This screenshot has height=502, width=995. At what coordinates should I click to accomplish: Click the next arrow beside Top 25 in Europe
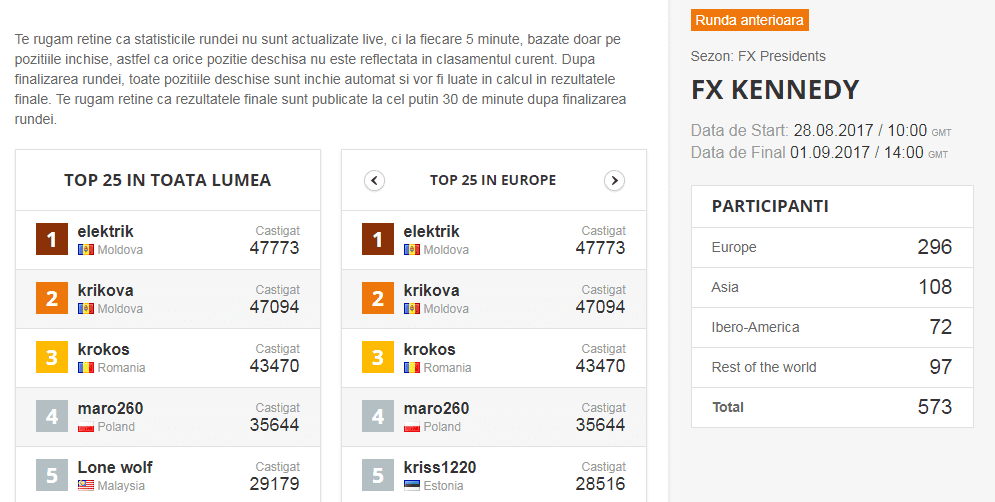(614, 181)
